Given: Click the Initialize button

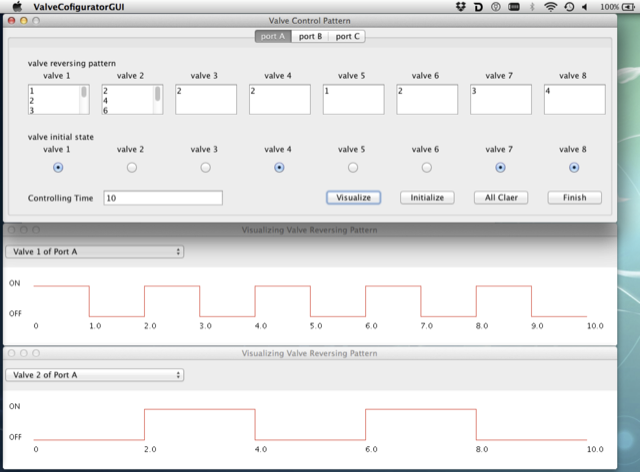Looking at the screenshot, I should [x=427, y=198].
